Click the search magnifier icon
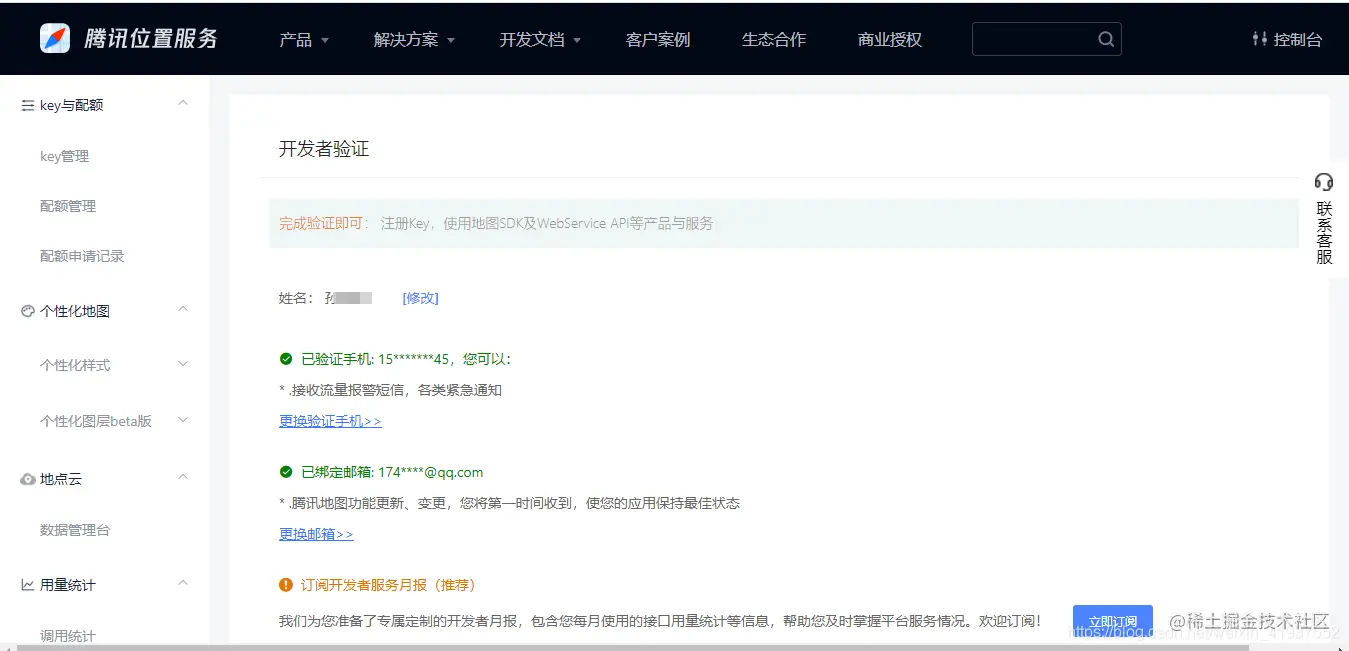Image resolution: width=1349 pixels, height=651 pixels. 1105,39
